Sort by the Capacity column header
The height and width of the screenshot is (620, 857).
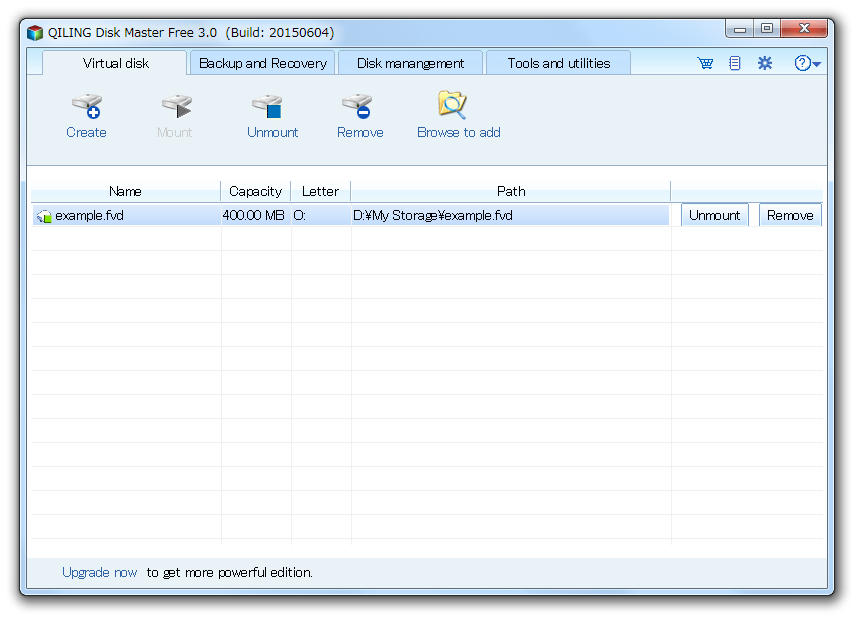pyautogui.click(x=256, y=191)
